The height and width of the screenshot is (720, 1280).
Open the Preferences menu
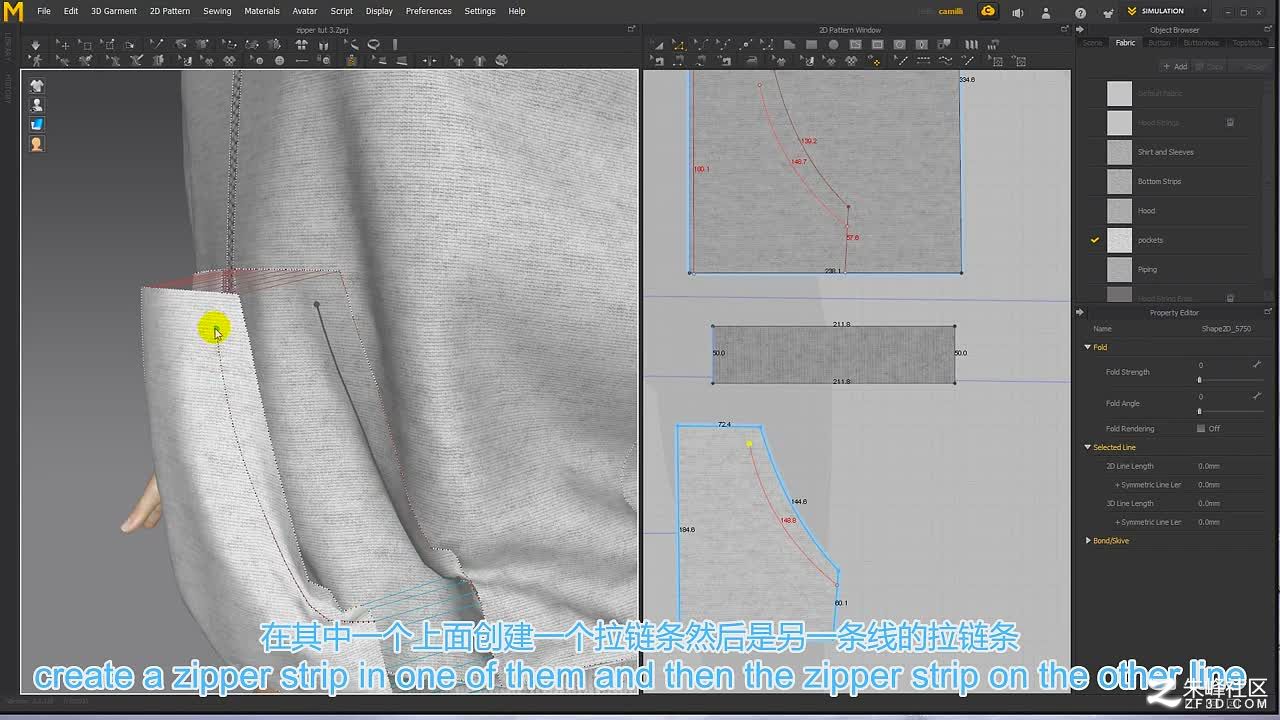coord(428,11)
